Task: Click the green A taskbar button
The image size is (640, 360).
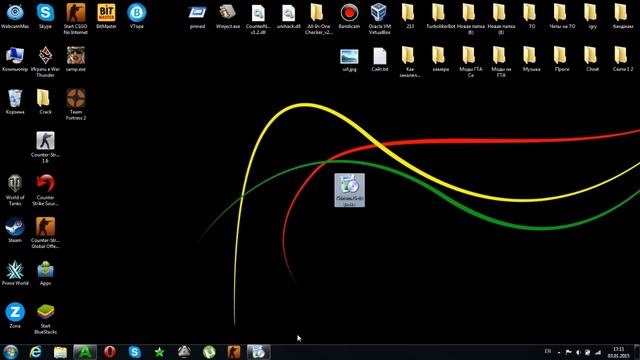Action: coord(85,352)
